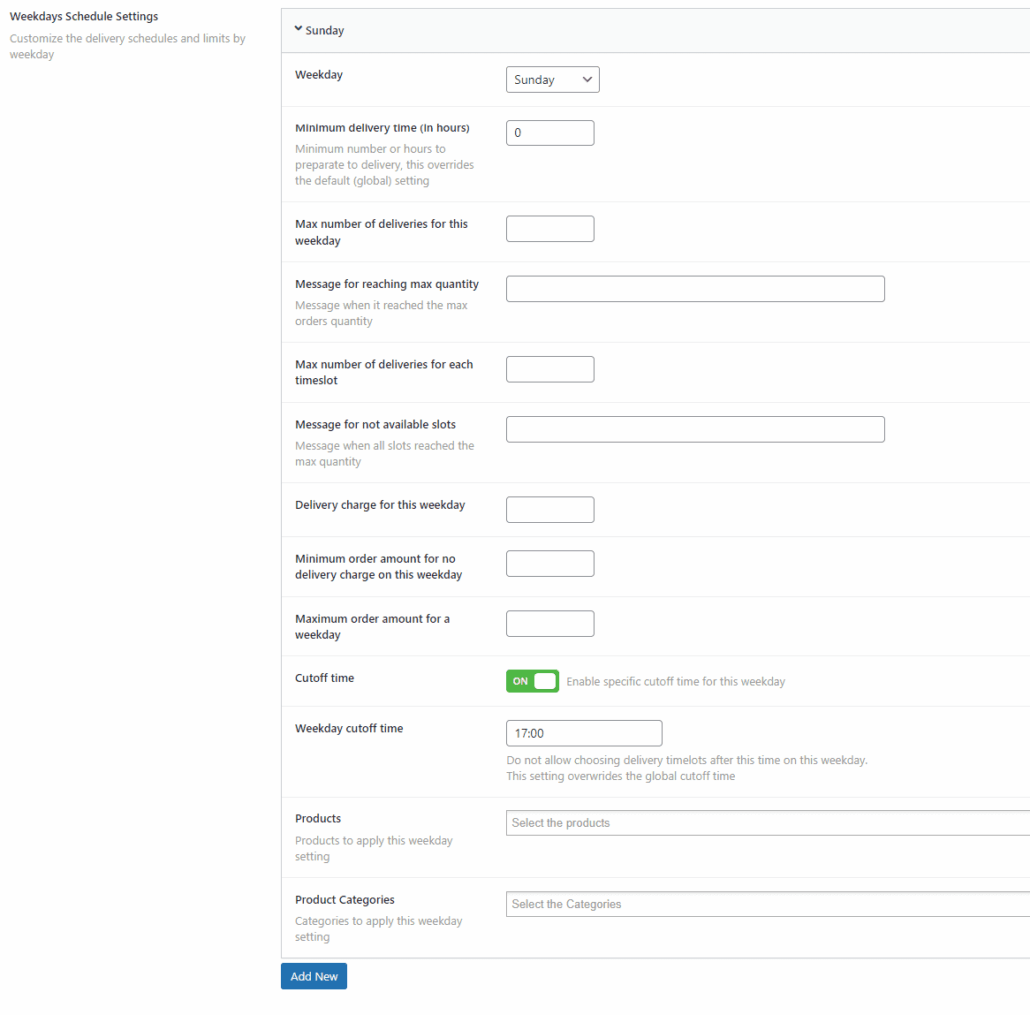Click the Product Categories label

point(344,899)
